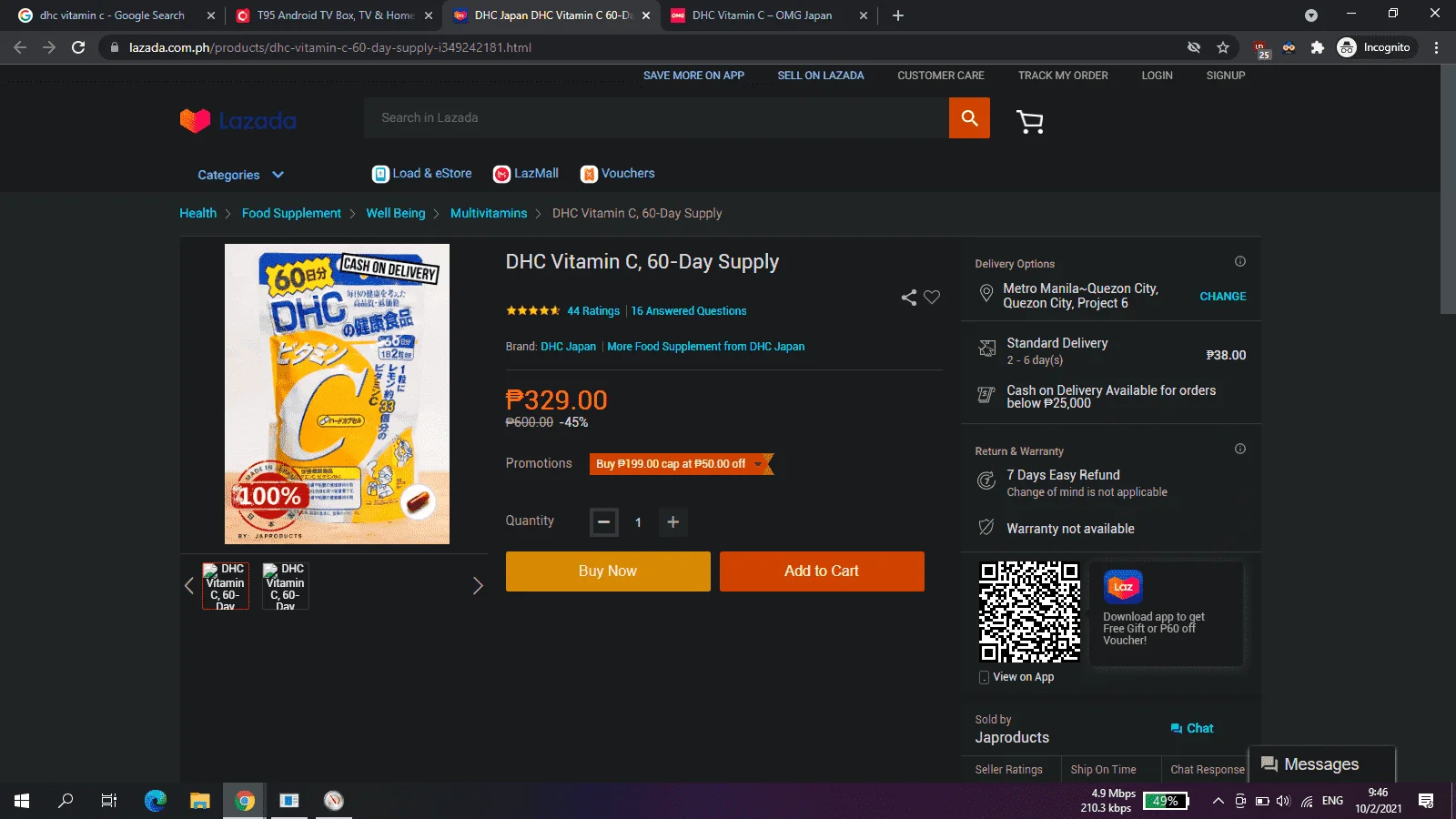This screenshot has height=819, width=1456.
Task: Click the Lazada logo
Action: tap(238, 120)
